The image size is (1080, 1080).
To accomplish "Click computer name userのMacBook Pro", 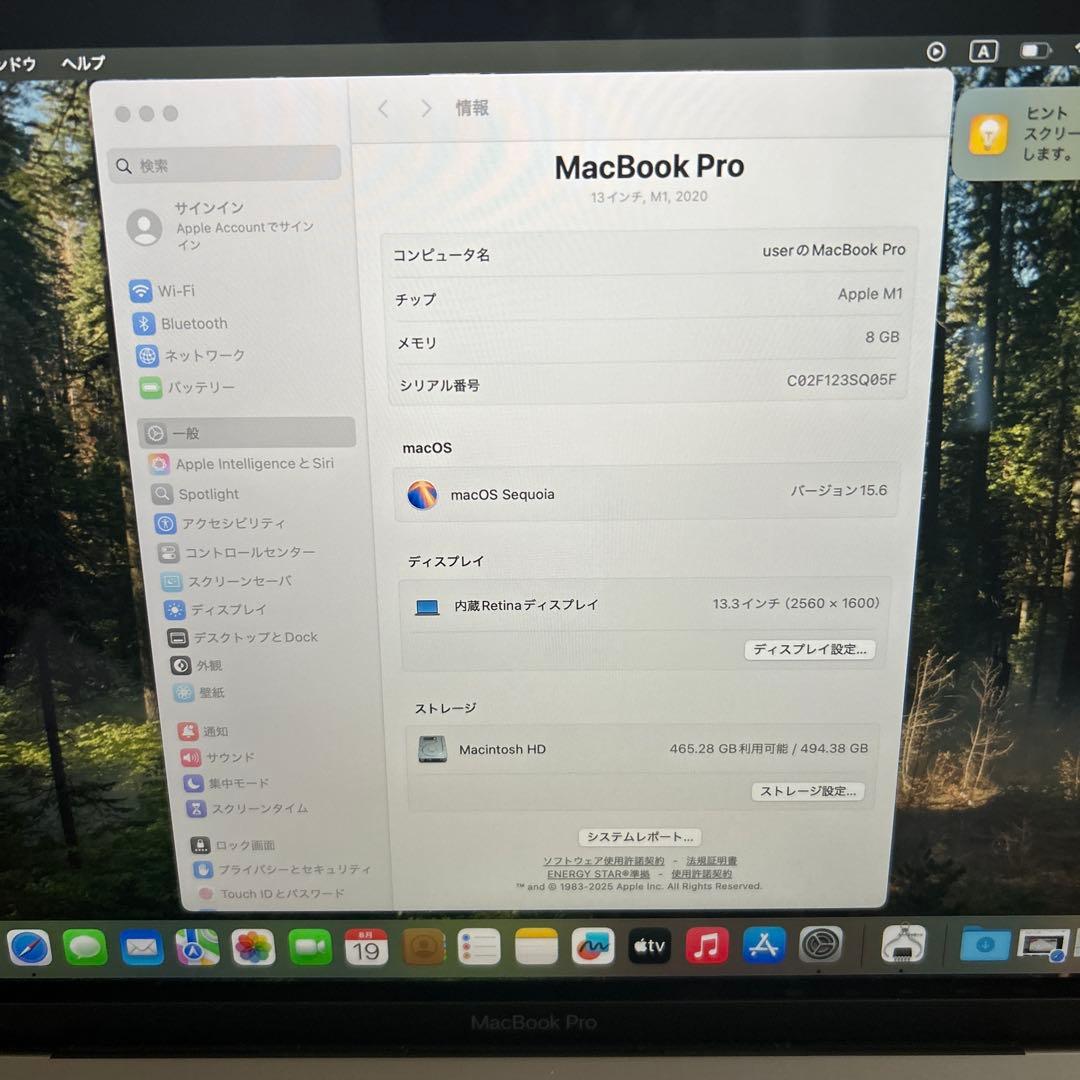I will [x=833, y=250].
